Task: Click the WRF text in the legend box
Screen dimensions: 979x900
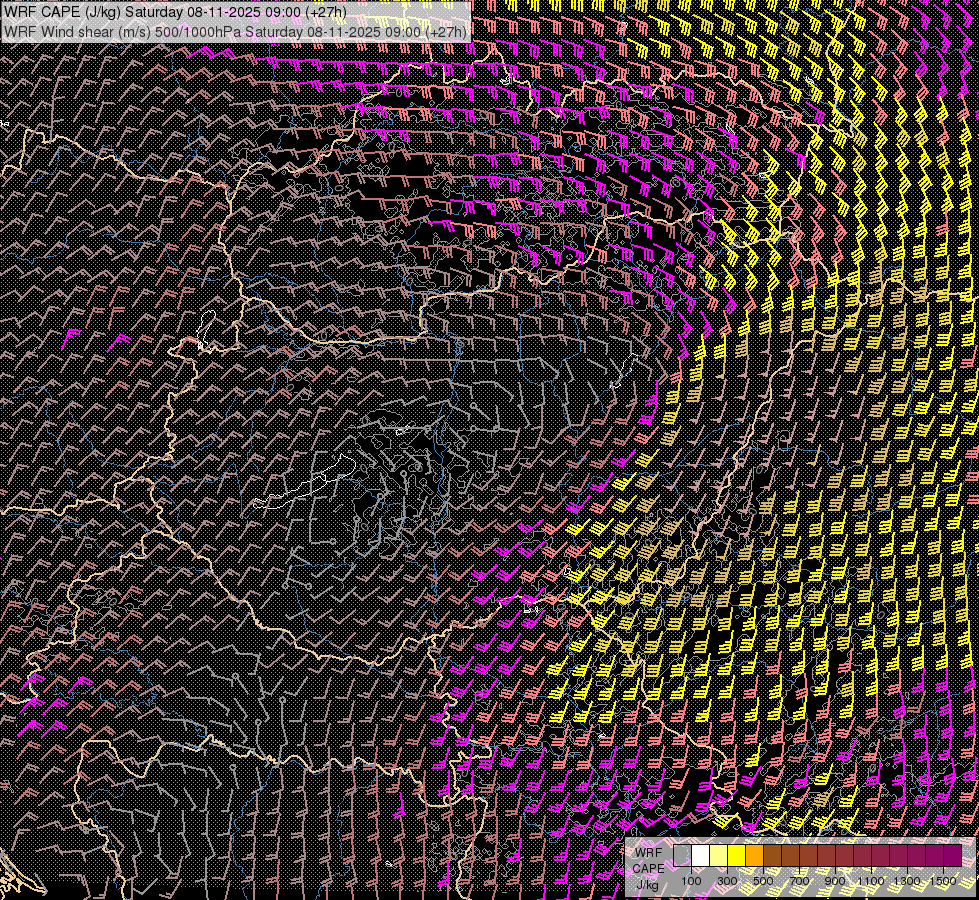Action: click(648, 853)
